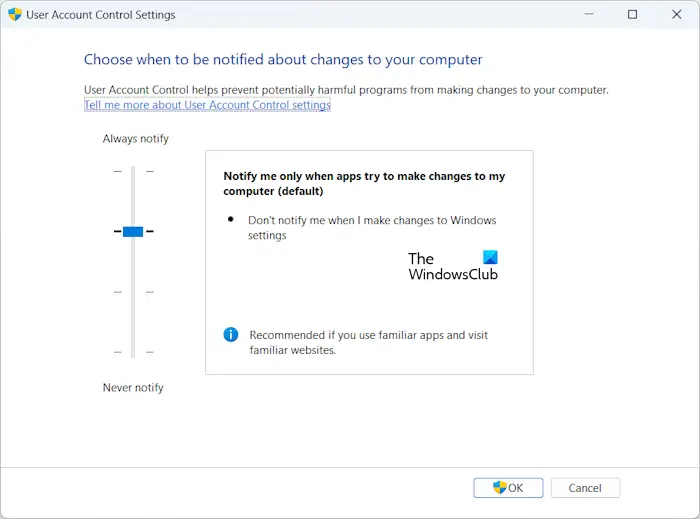Click the 'Always notify' label

pos(136,139)
